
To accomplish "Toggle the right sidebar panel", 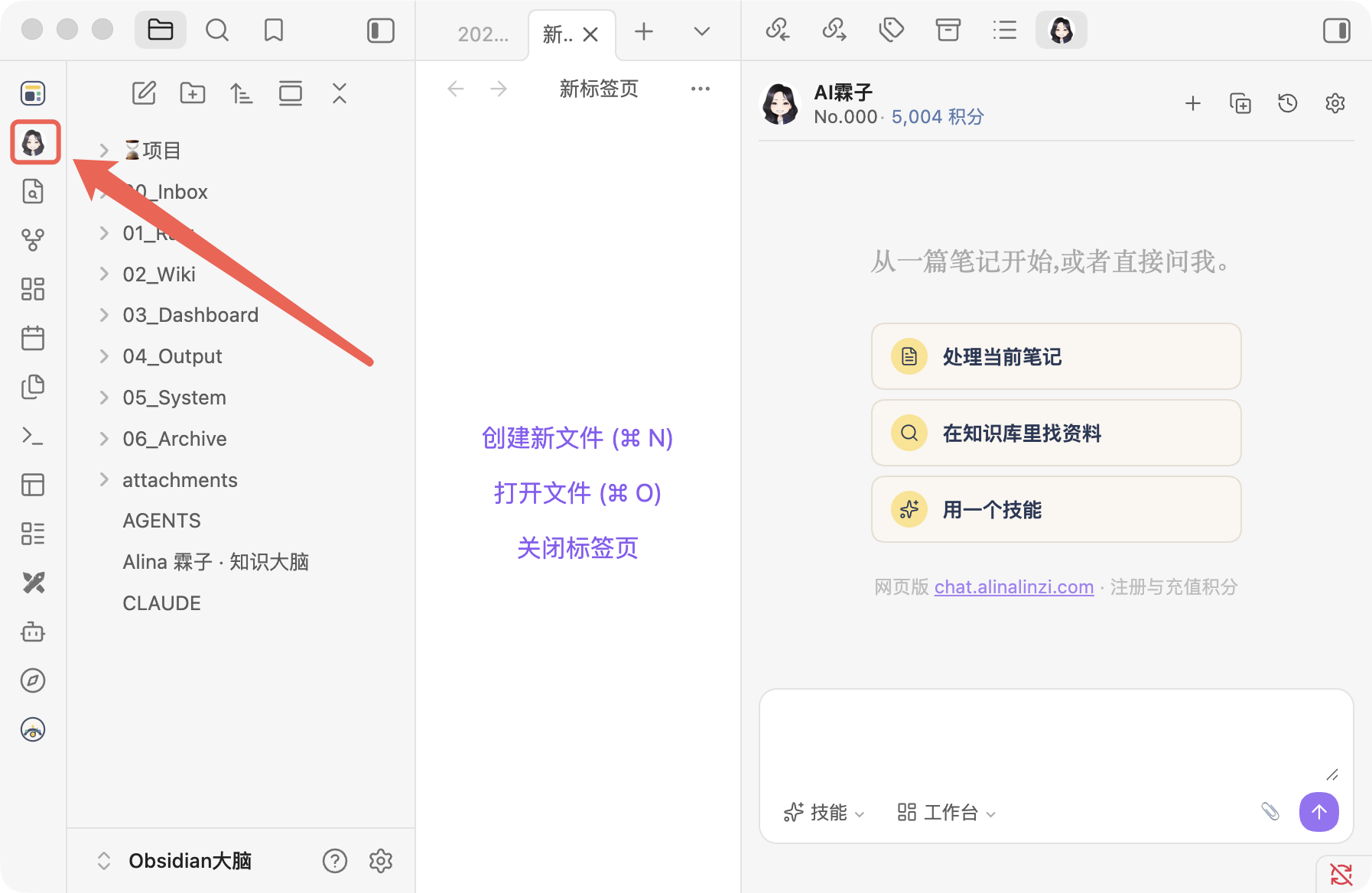I will point(1337,31).
